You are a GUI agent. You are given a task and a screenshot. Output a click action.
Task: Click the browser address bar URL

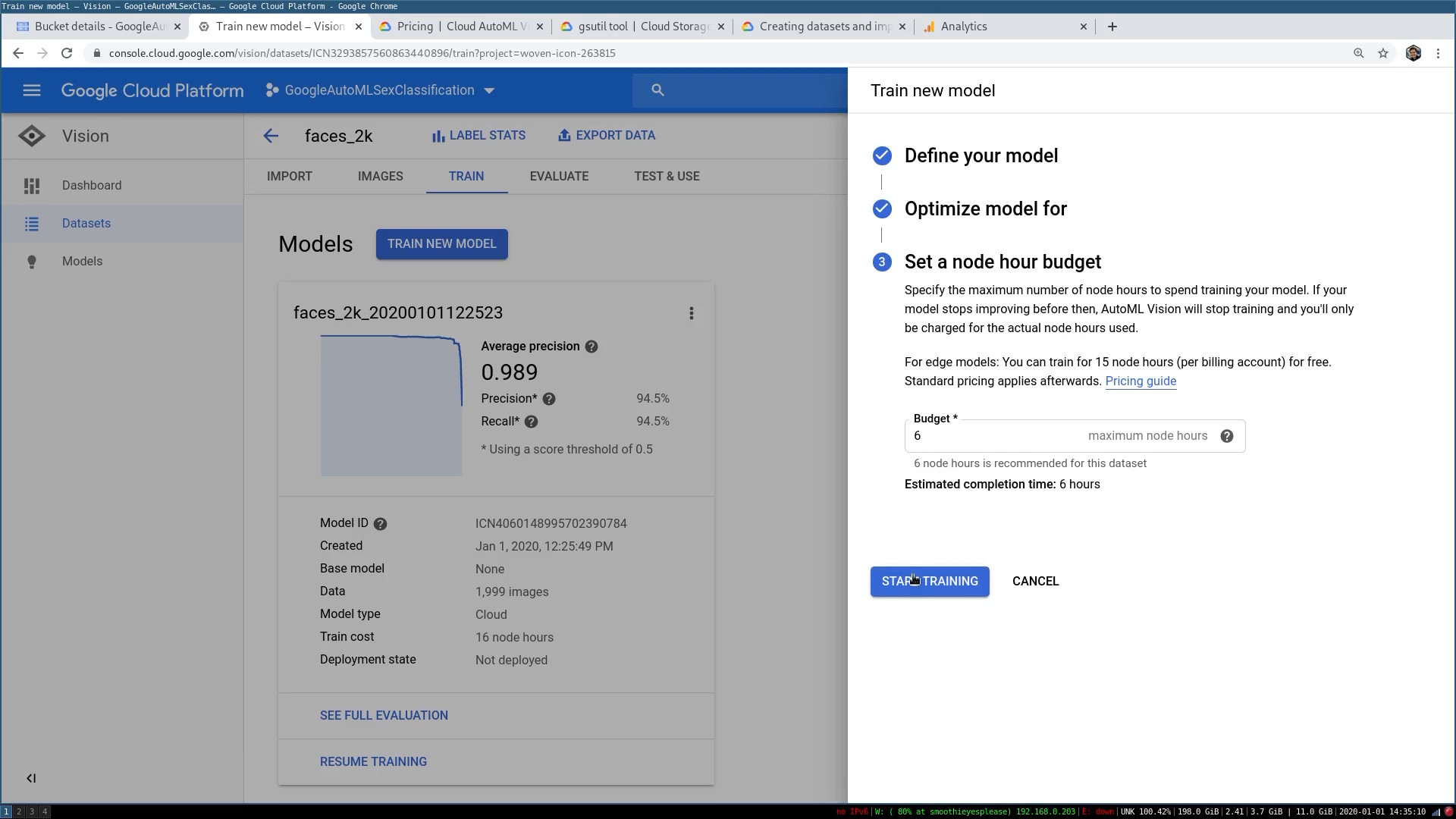[362, 53]
